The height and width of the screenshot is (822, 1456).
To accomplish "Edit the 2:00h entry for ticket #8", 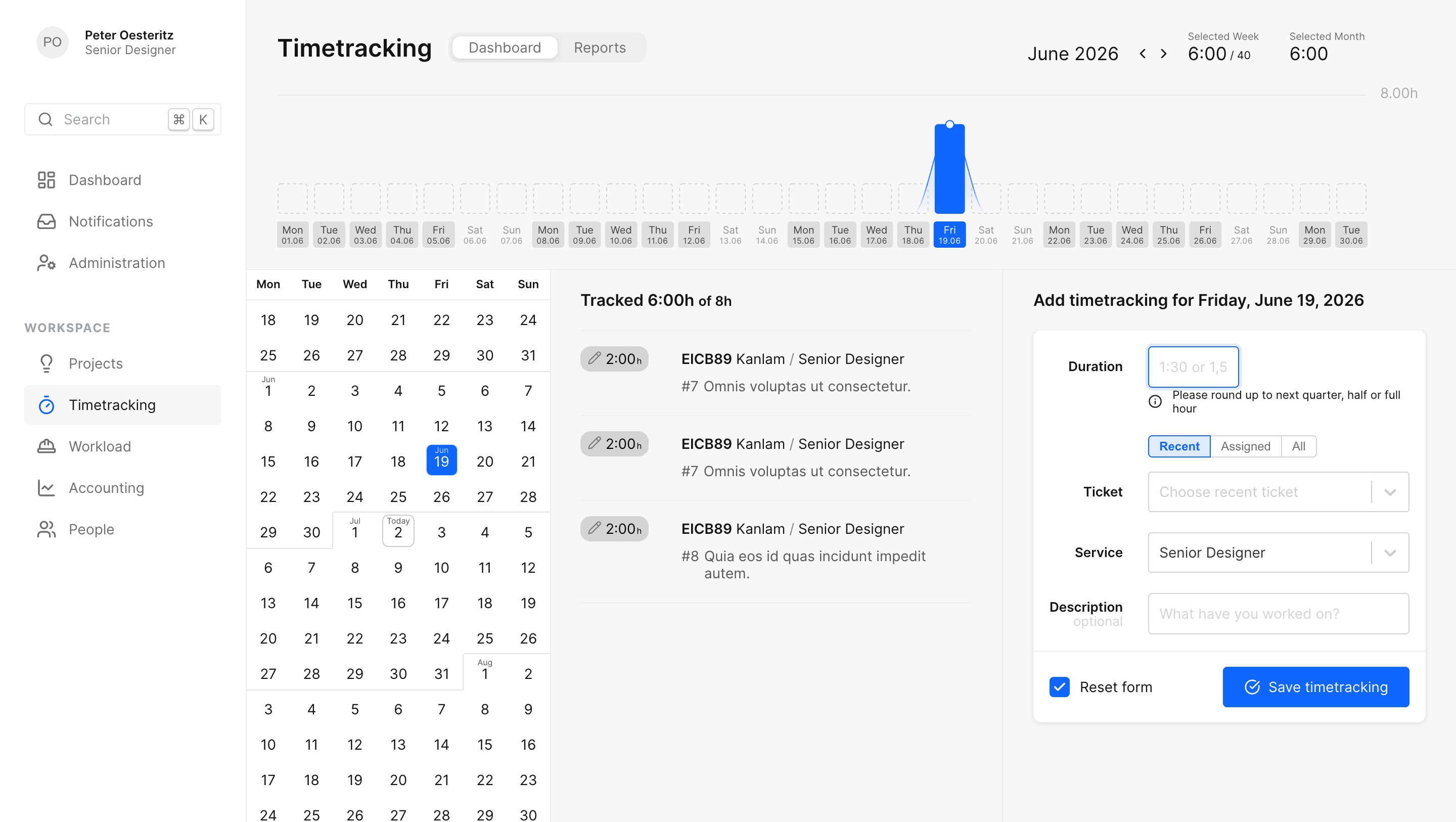I will coord(614,529).
